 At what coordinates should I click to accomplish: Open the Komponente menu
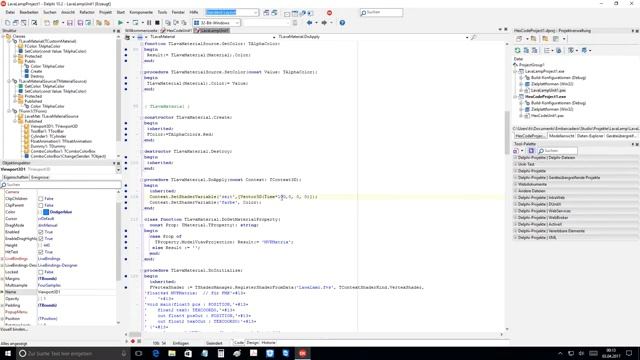click(x=141, y=13)
